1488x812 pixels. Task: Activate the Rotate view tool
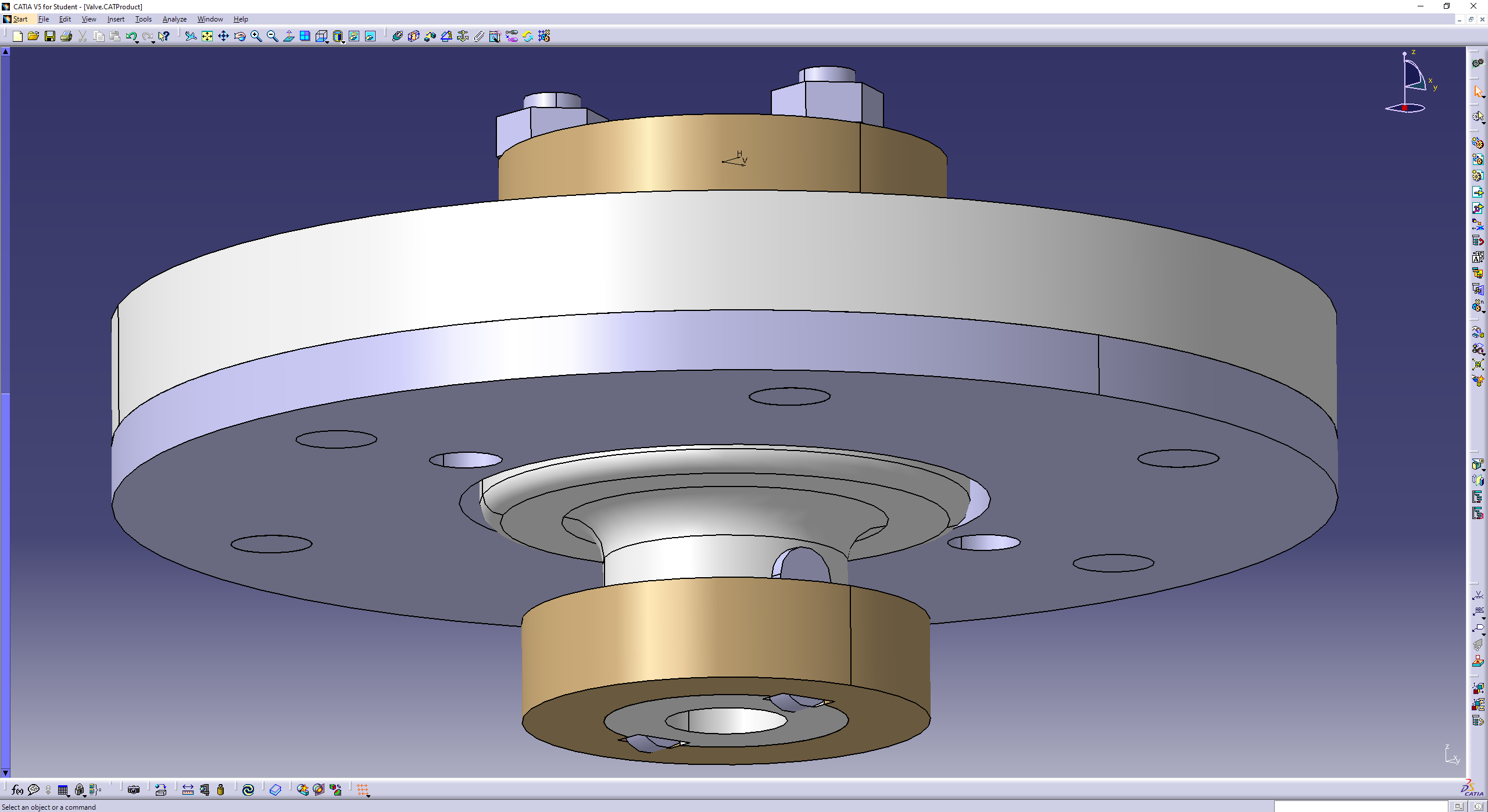point(239,37)
